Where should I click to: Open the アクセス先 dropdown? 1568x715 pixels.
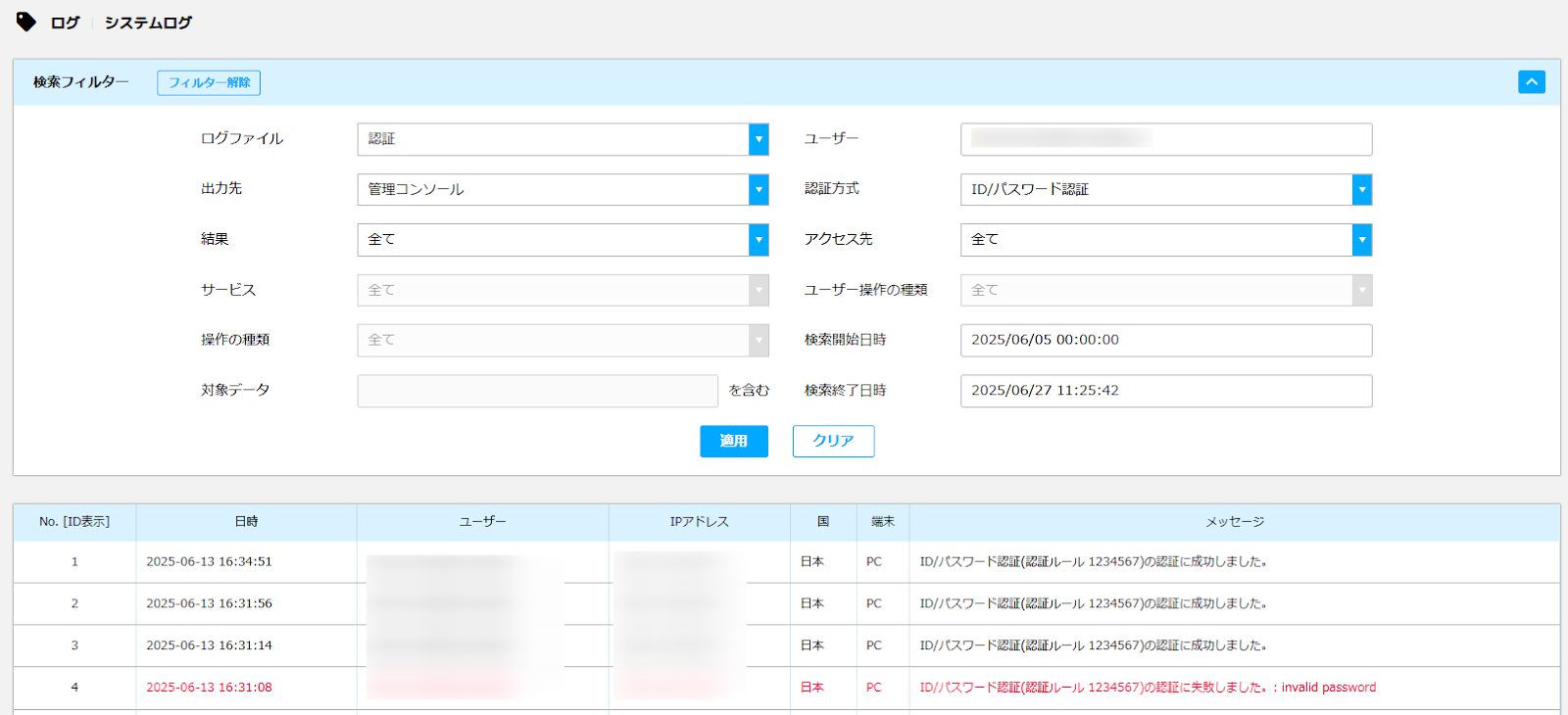[x=1166, y=239]
